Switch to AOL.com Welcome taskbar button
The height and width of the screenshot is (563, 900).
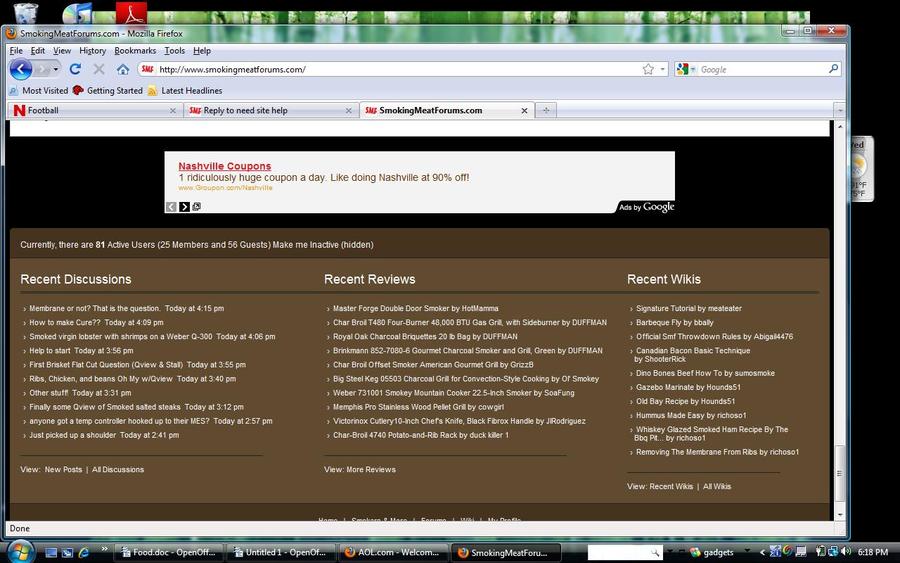point(393,553)
